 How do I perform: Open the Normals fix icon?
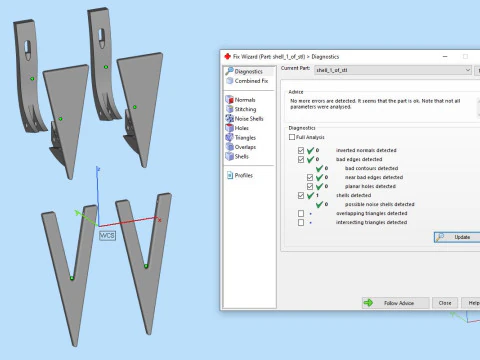click(x=229, y=99)
